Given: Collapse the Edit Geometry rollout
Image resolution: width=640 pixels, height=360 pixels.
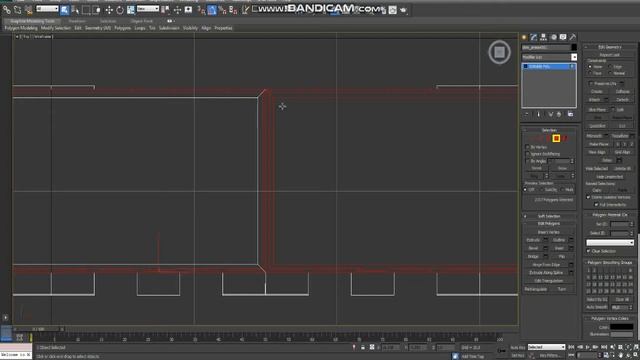Looking at the screenshot, I should pos(609,47).
